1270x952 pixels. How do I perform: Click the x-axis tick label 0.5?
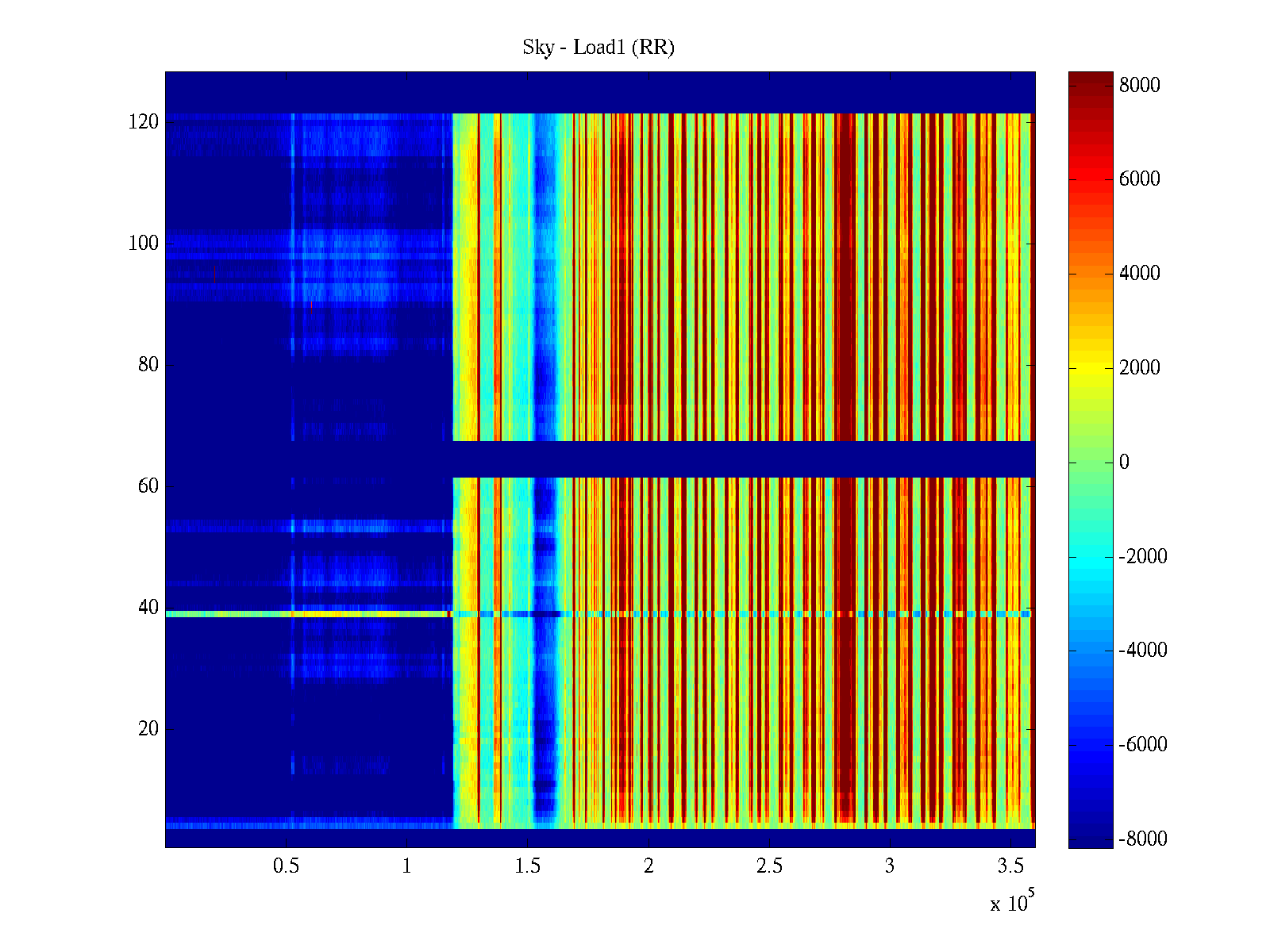(286, 866)
